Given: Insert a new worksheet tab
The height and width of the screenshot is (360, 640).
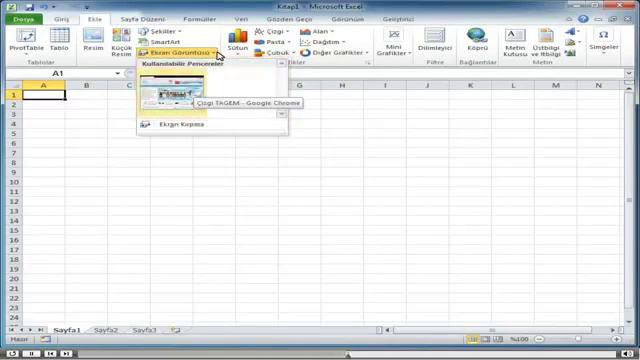Looking at the screenshot, I should [x=176, y=330].
